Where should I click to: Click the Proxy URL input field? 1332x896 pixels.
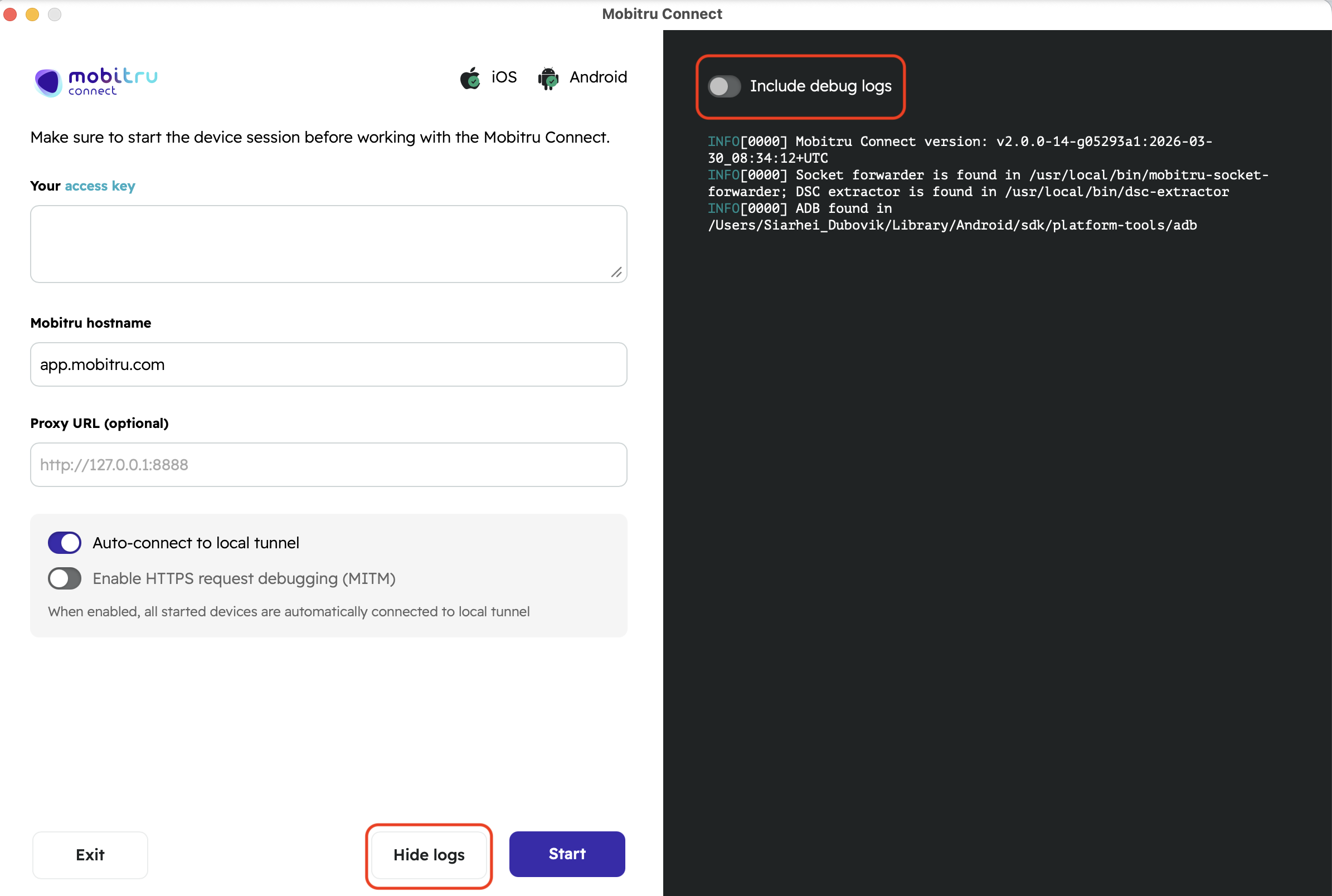tap(328, 465)
